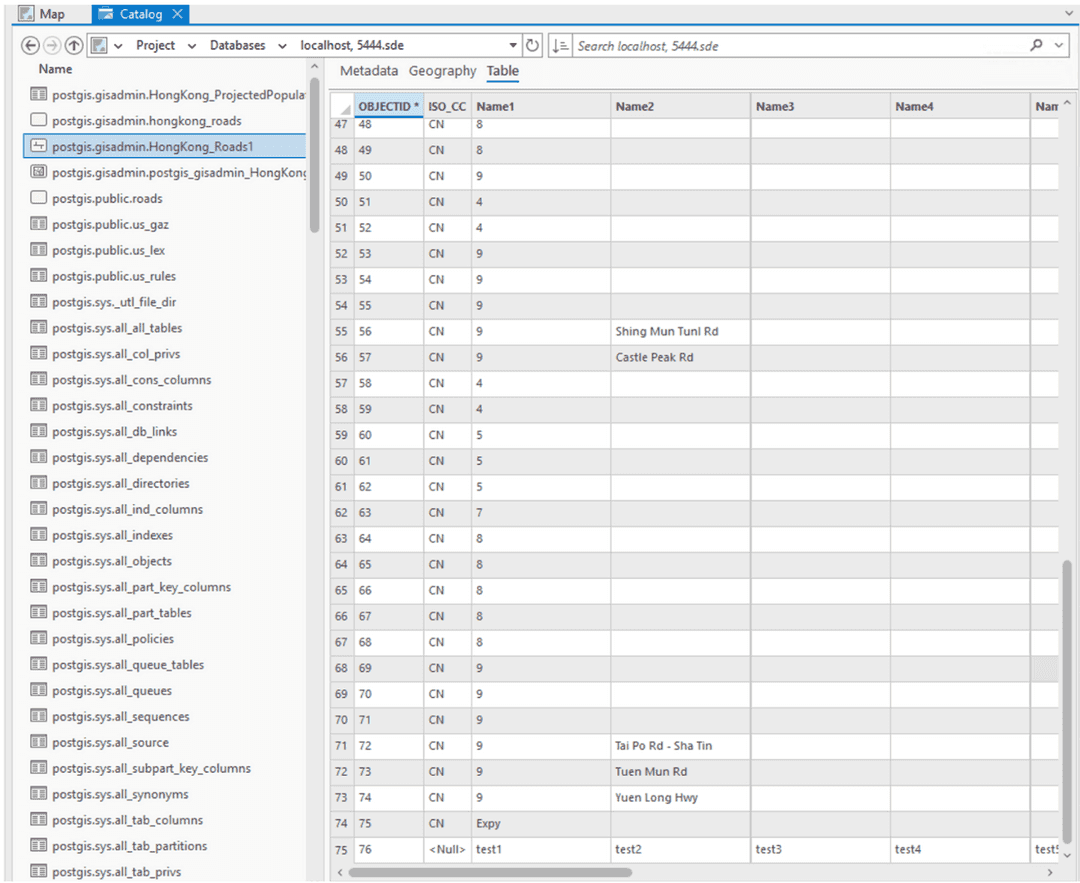Click the Back navigation arrow
The image size is (1080, 883).
[30, 45]
